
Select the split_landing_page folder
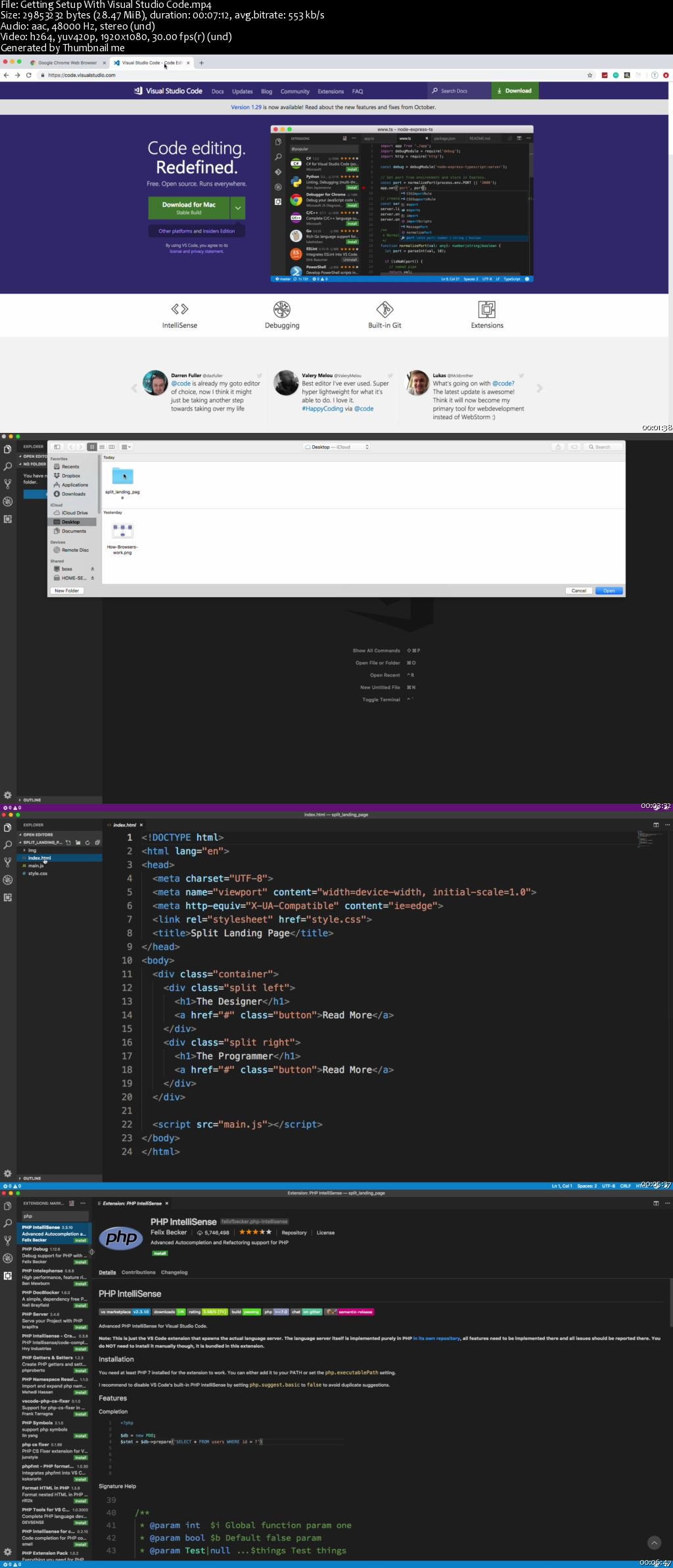tap(122, 482)
